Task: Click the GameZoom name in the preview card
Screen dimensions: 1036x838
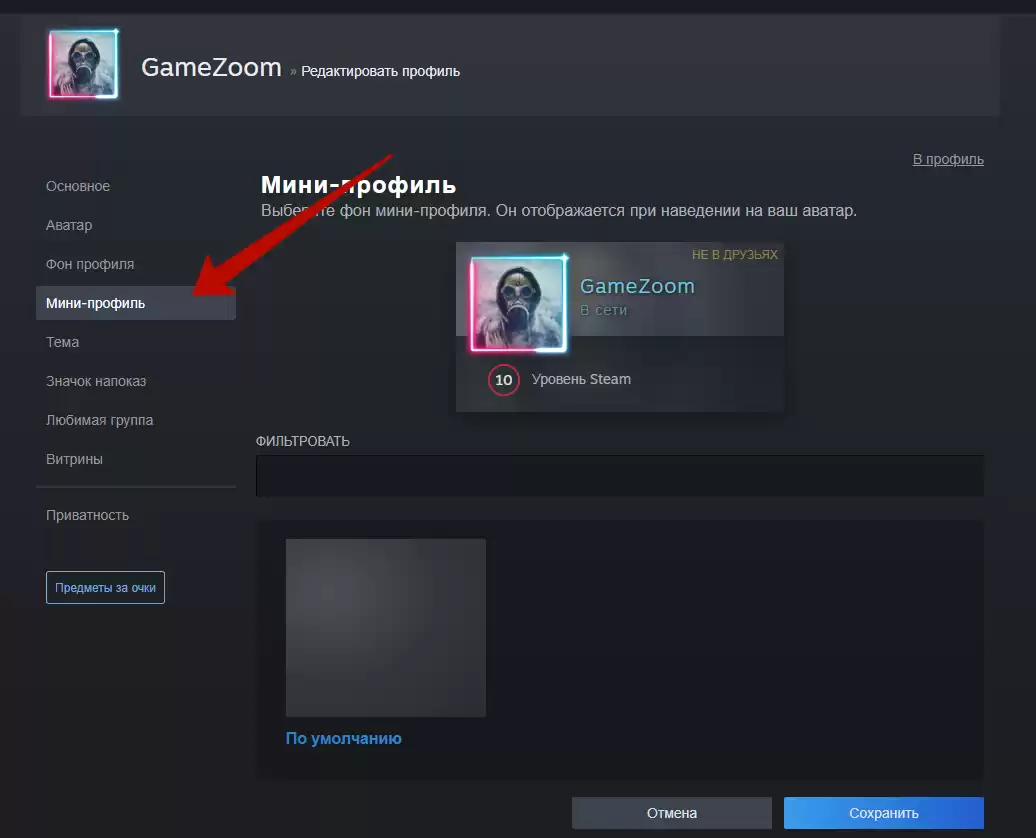Action: click(x=637, y=286)
